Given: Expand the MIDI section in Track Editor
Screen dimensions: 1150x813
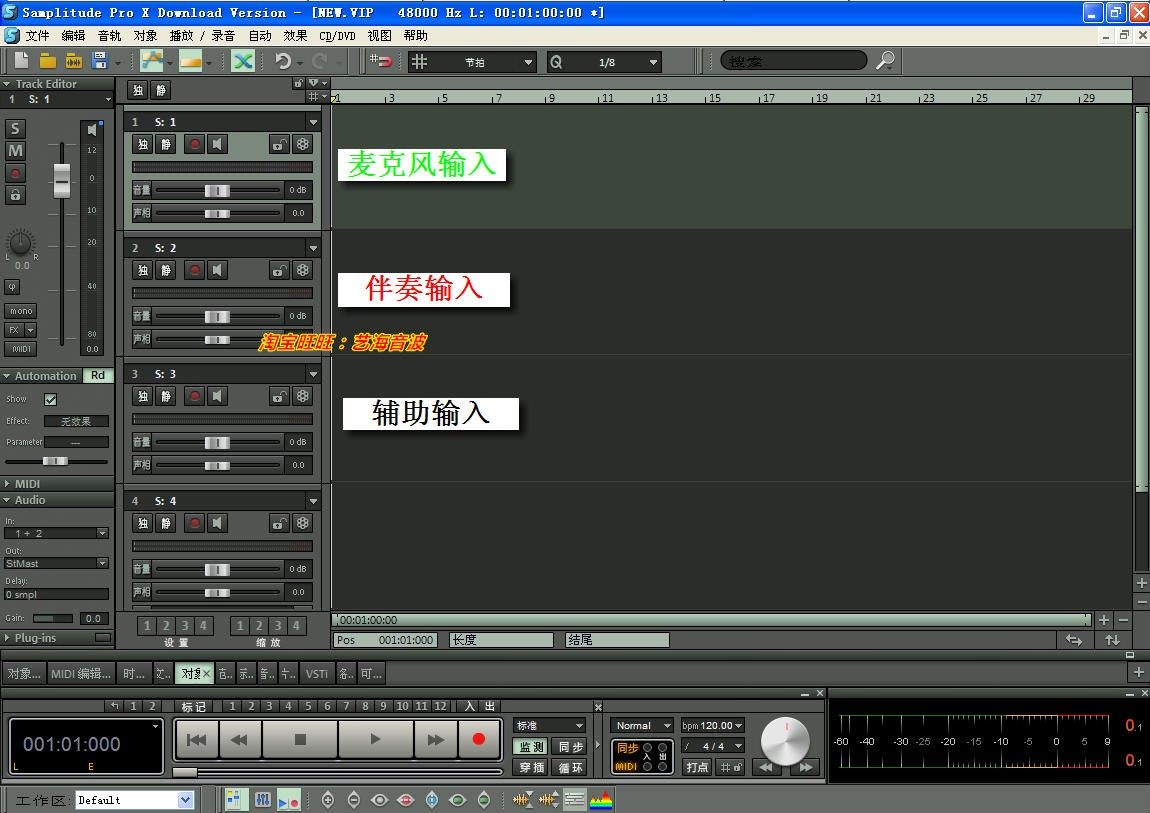Looking at the screenshot, I should click(7, 484).
